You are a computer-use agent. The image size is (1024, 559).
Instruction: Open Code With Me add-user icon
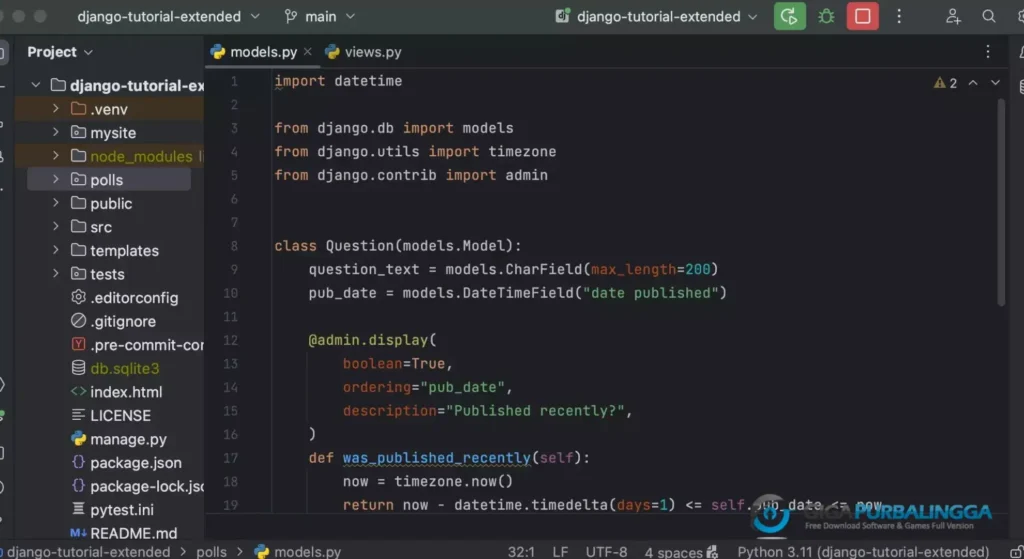953,16
